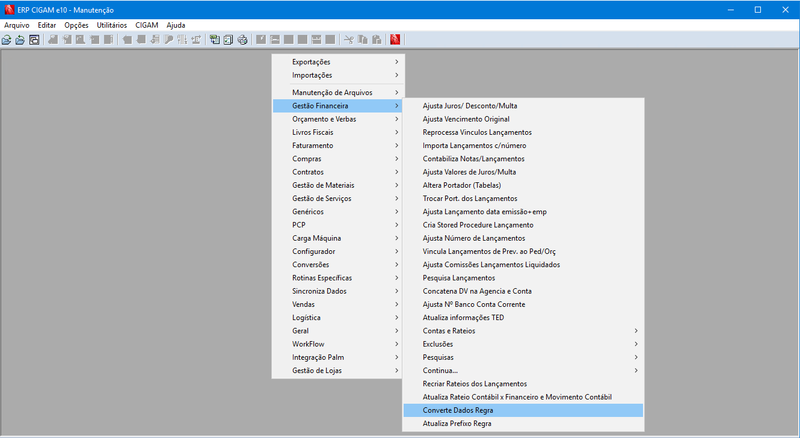This screenshot has height=438, width=800.
Task: Select Gestão de Serviços entry
Action: point(338,199)
